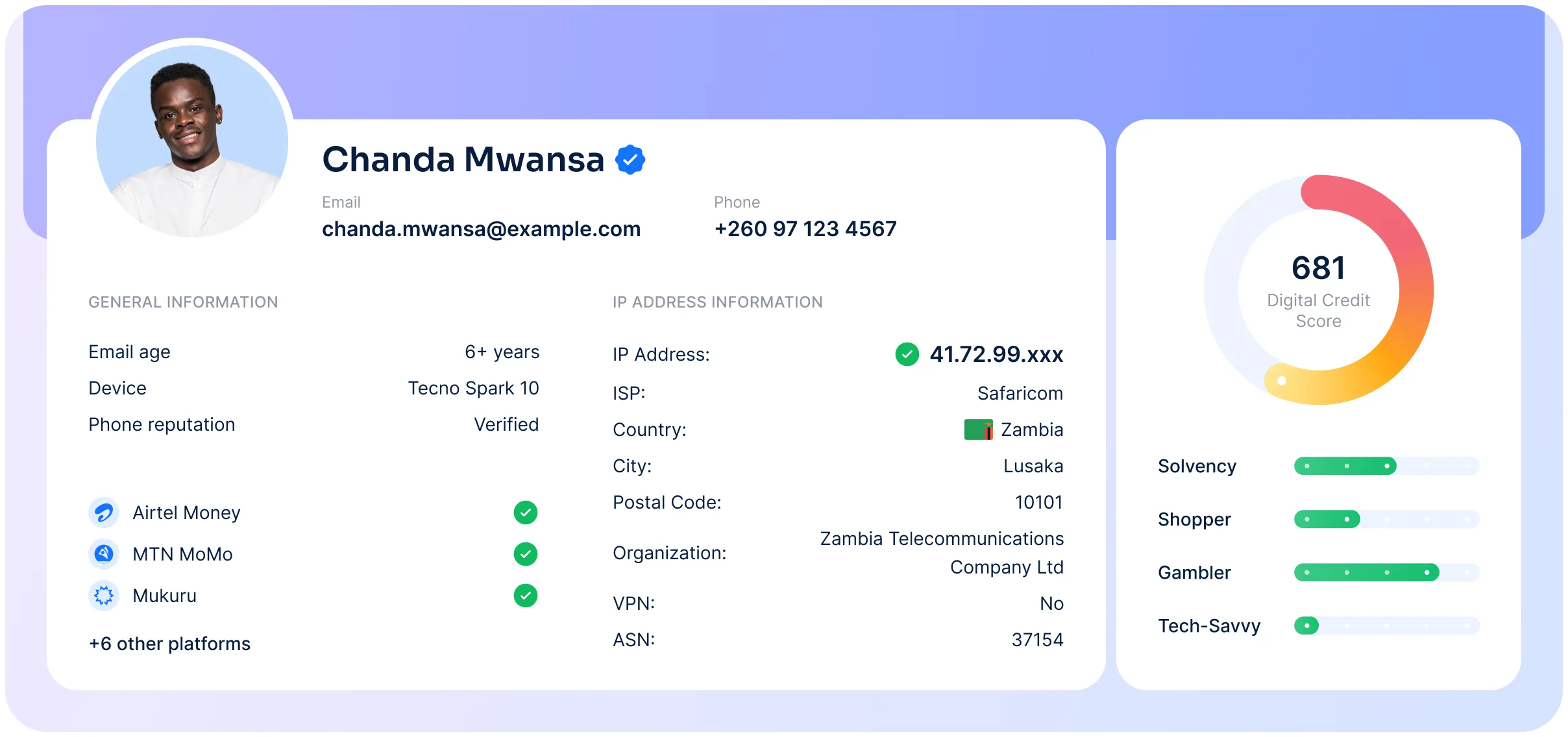Click the Tech-Savvy score bar
Screen dimensions: 1568x737
point(1387,625)
